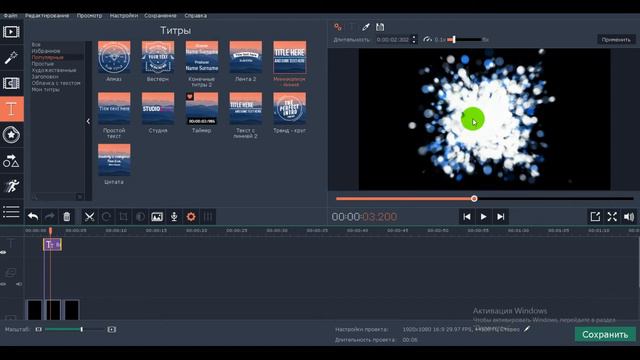Click the Crop tool icon
640x360 pixels.
point(123,217)
